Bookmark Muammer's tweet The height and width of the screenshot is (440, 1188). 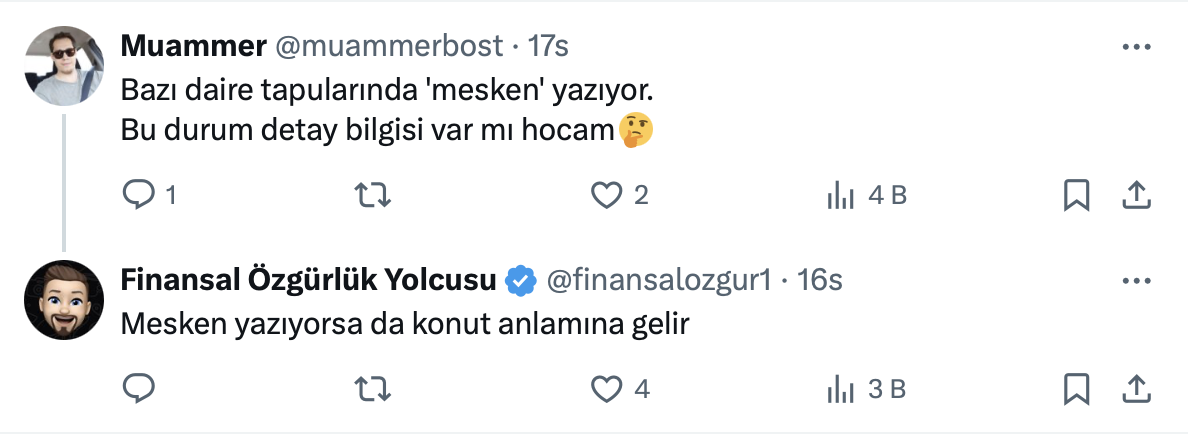[x=1076, y=196]
